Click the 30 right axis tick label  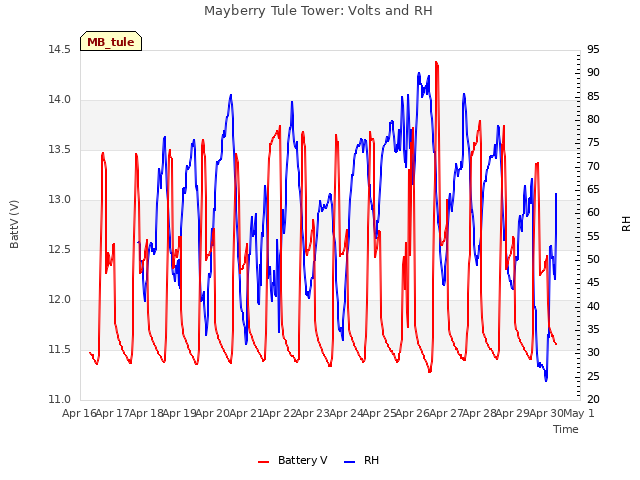tap(593, 353)
